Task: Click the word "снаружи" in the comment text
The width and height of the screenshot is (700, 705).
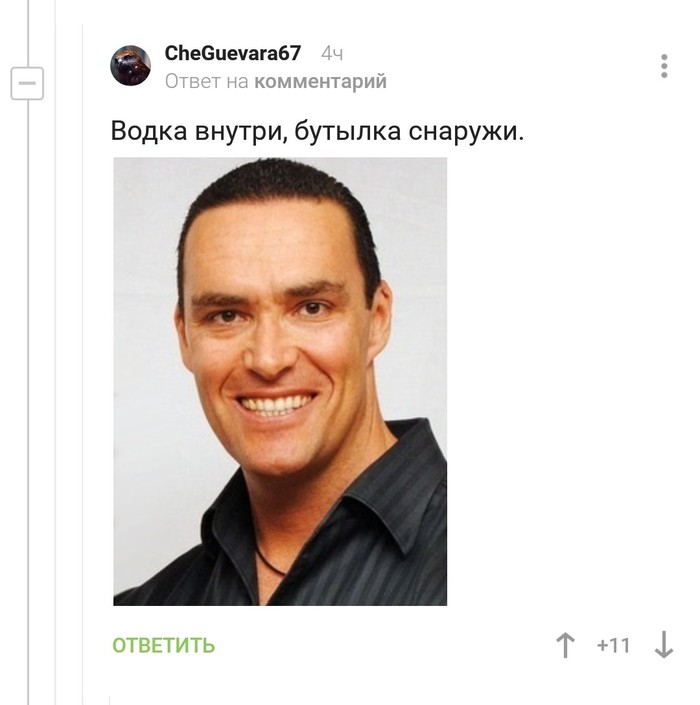Action: (x=466, y=132)
